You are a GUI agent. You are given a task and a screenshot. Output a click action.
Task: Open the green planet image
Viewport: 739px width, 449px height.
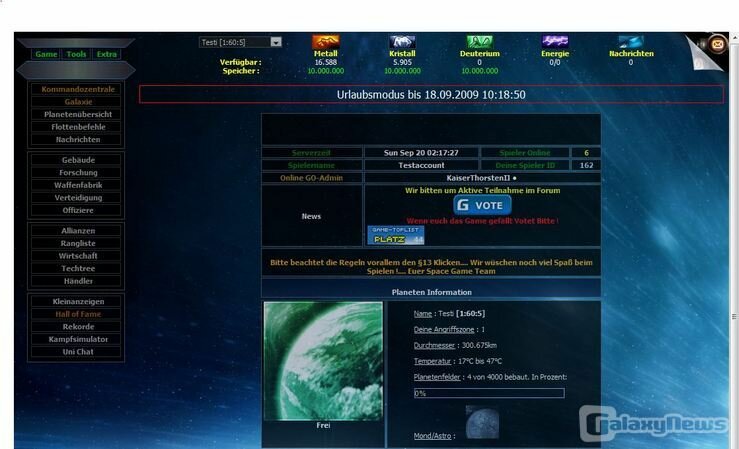pyautogui.click(x=323, y=361)
